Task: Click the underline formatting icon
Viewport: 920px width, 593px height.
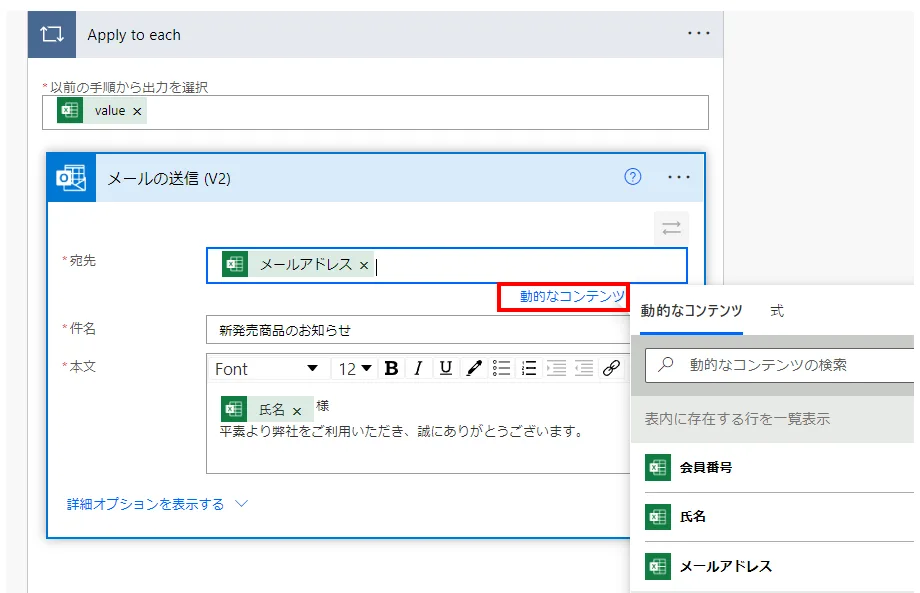Action: point(446,369)
